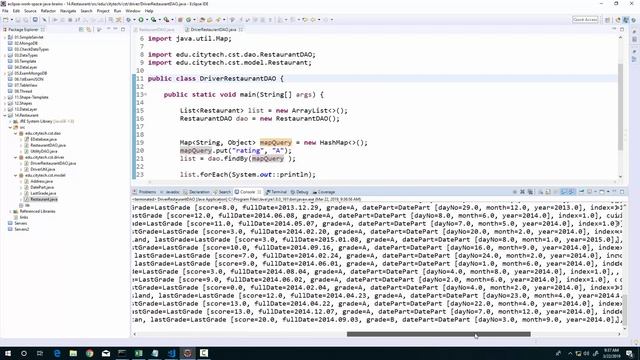Click the Coverage run icon in toolbar
640x360 pixels.
point(153,20)
